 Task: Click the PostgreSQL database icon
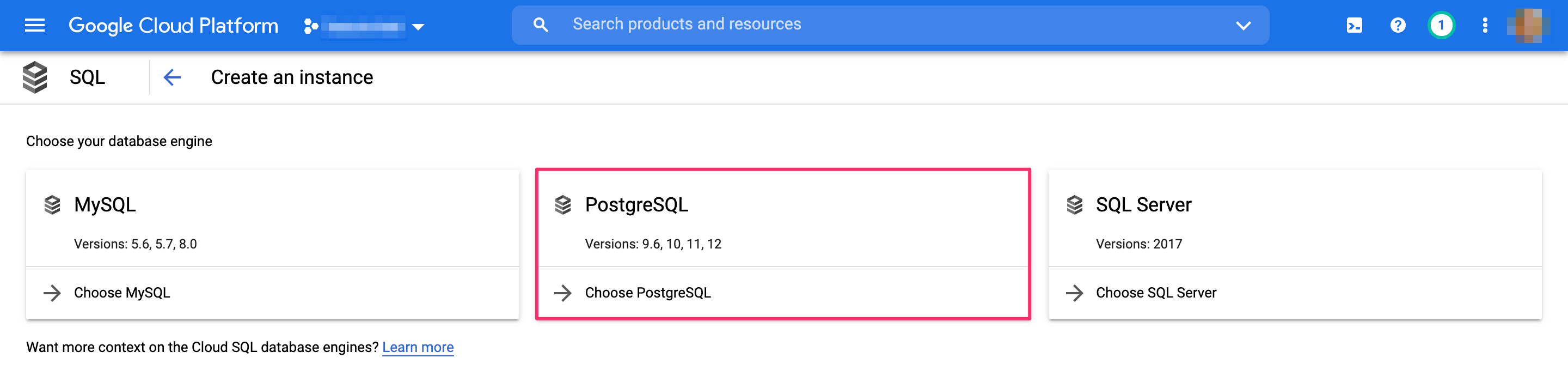click(x=563, y=205)
